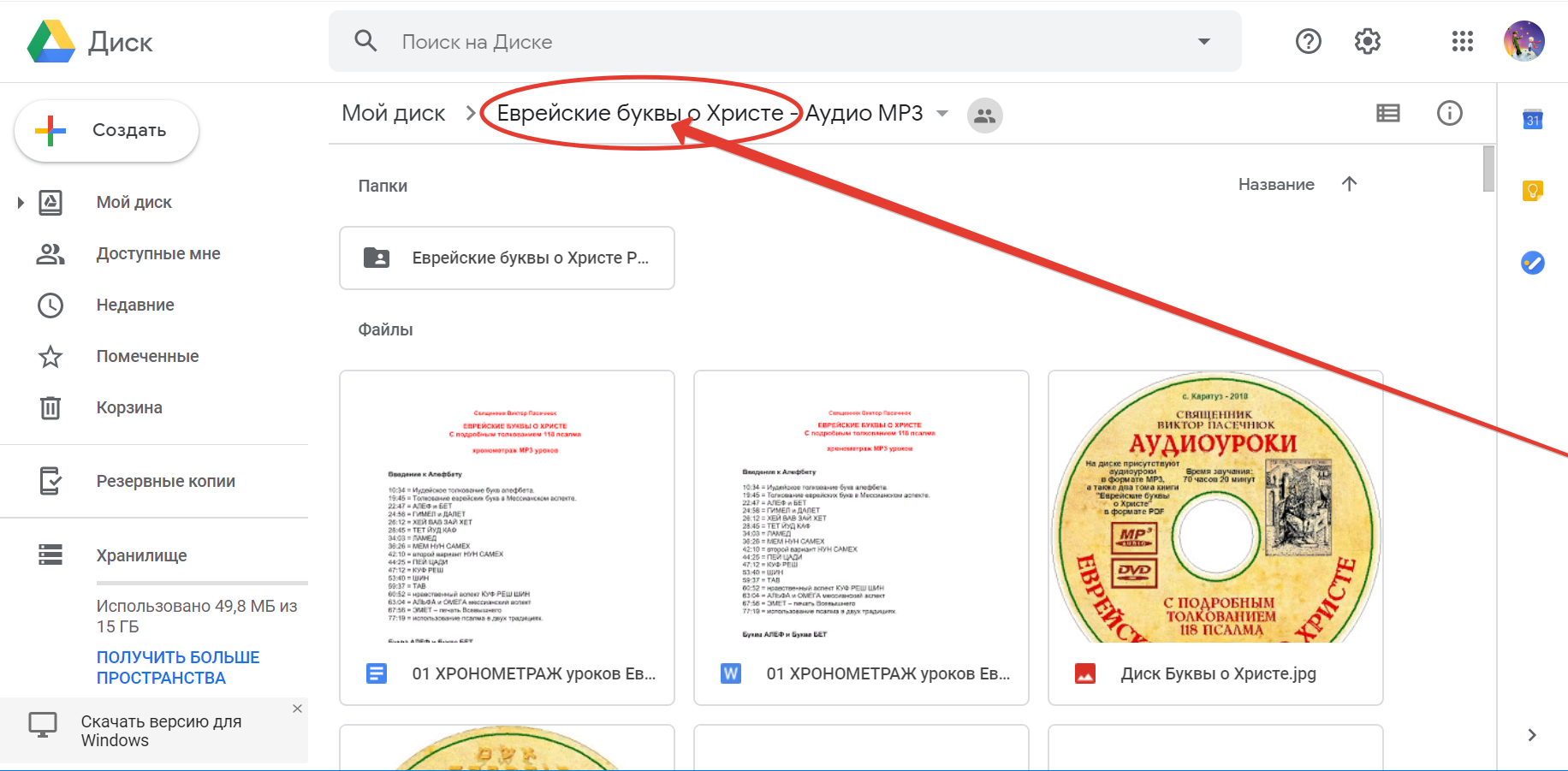Click in the Поиск на Диске field
Screen dimensions: 1568x771
[x=770, y=41]
